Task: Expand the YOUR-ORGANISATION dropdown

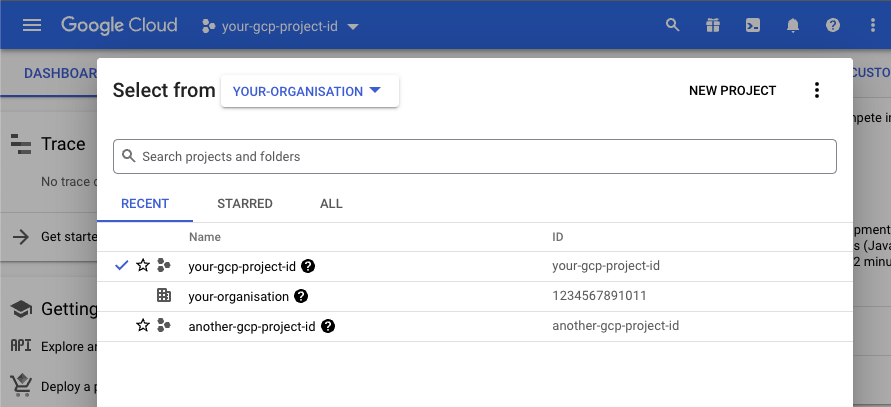Action: [x=310, y=91]
